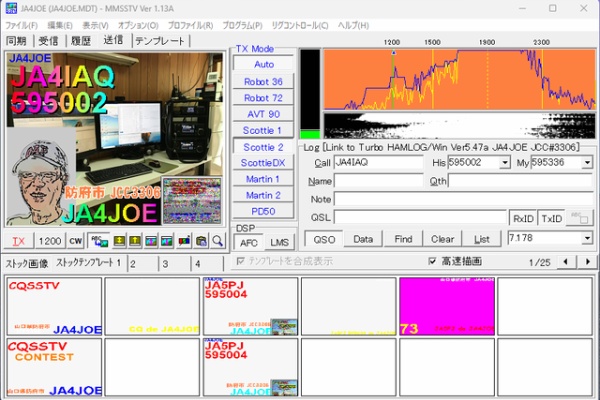The width and height of the screenshot is (600, 400).
Task: Switch to the 受信 tab
Action: 49,41
